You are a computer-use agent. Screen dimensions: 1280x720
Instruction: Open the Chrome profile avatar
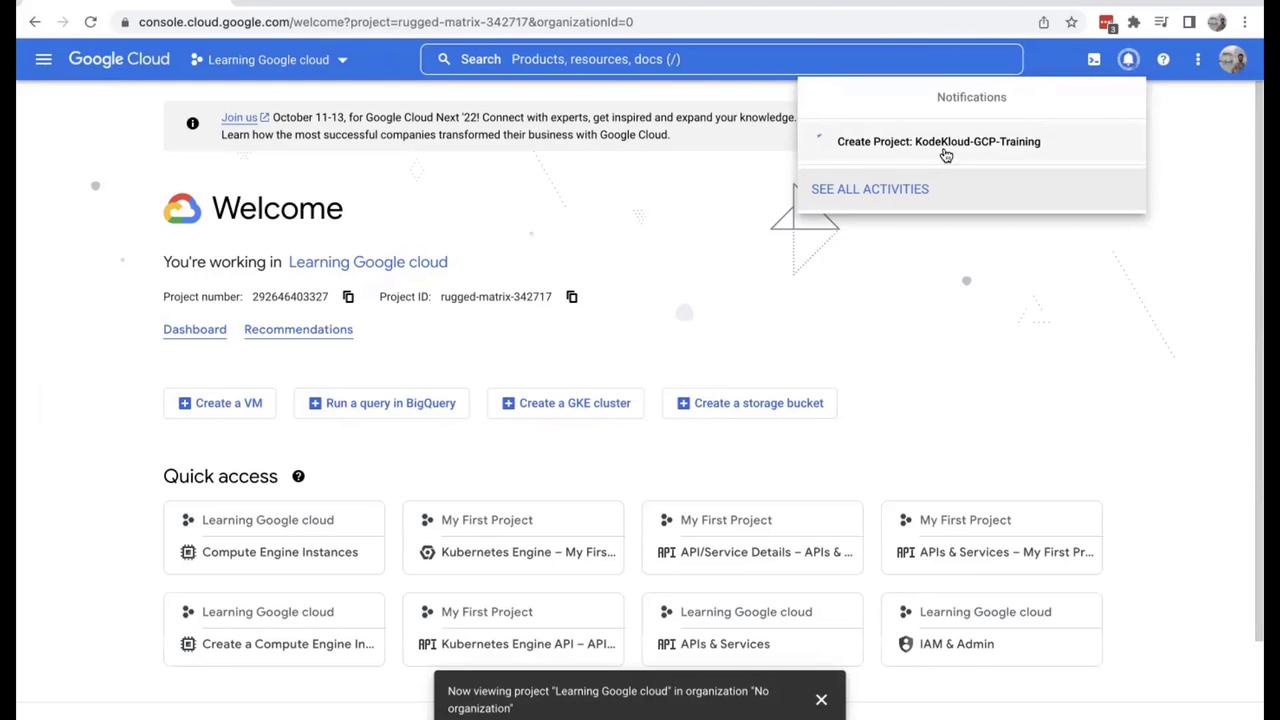coord(1217,22)
